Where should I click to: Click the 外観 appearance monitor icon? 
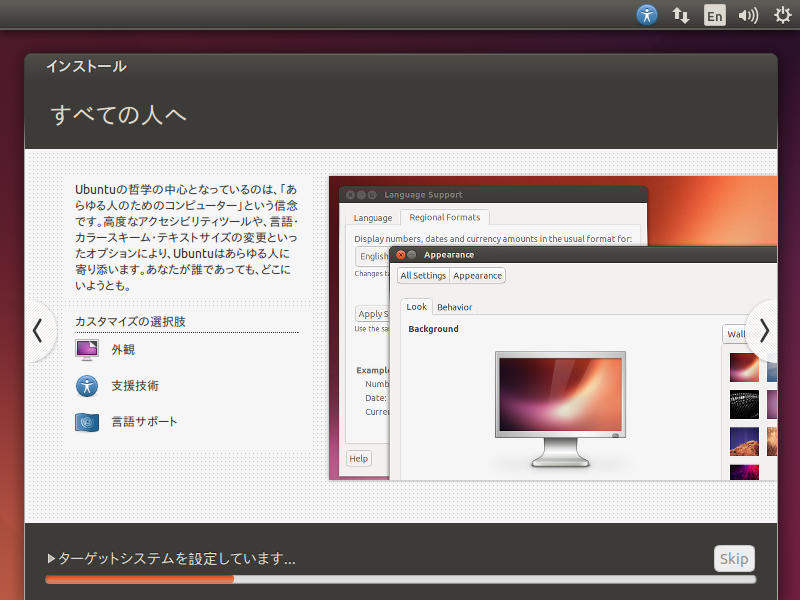[87, 350]
